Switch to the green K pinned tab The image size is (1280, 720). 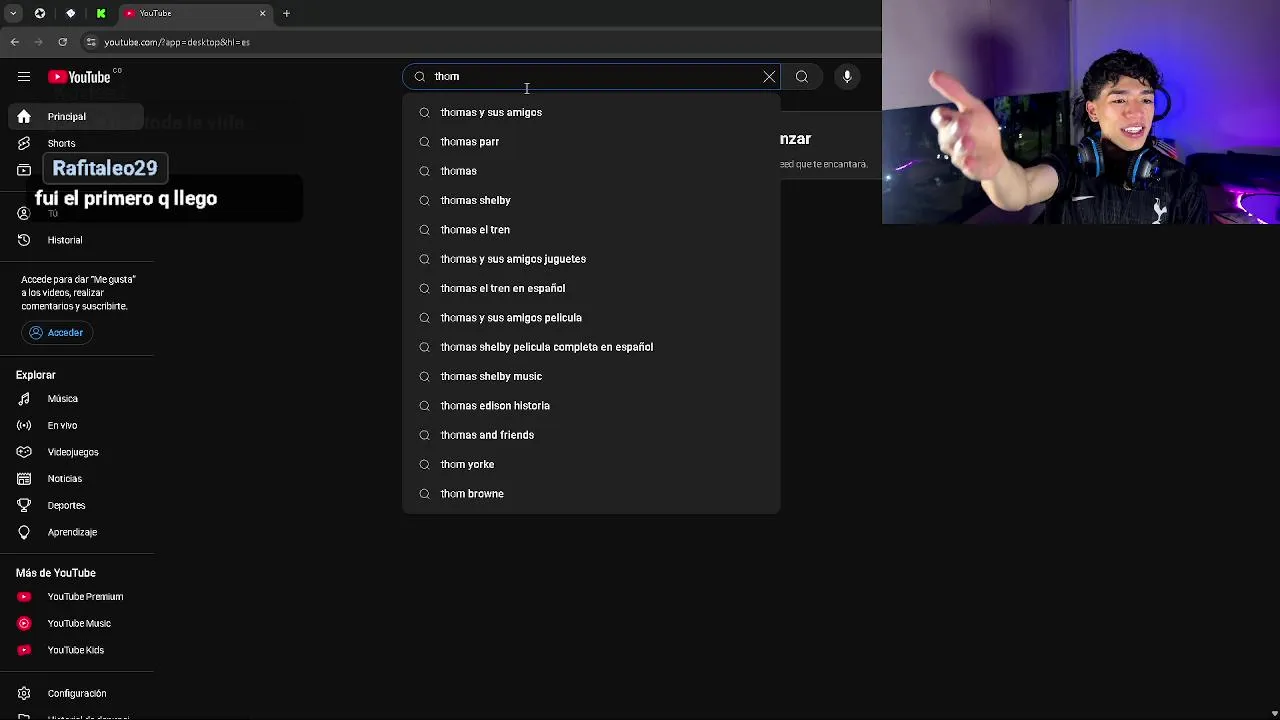click(x=101, y=13)
